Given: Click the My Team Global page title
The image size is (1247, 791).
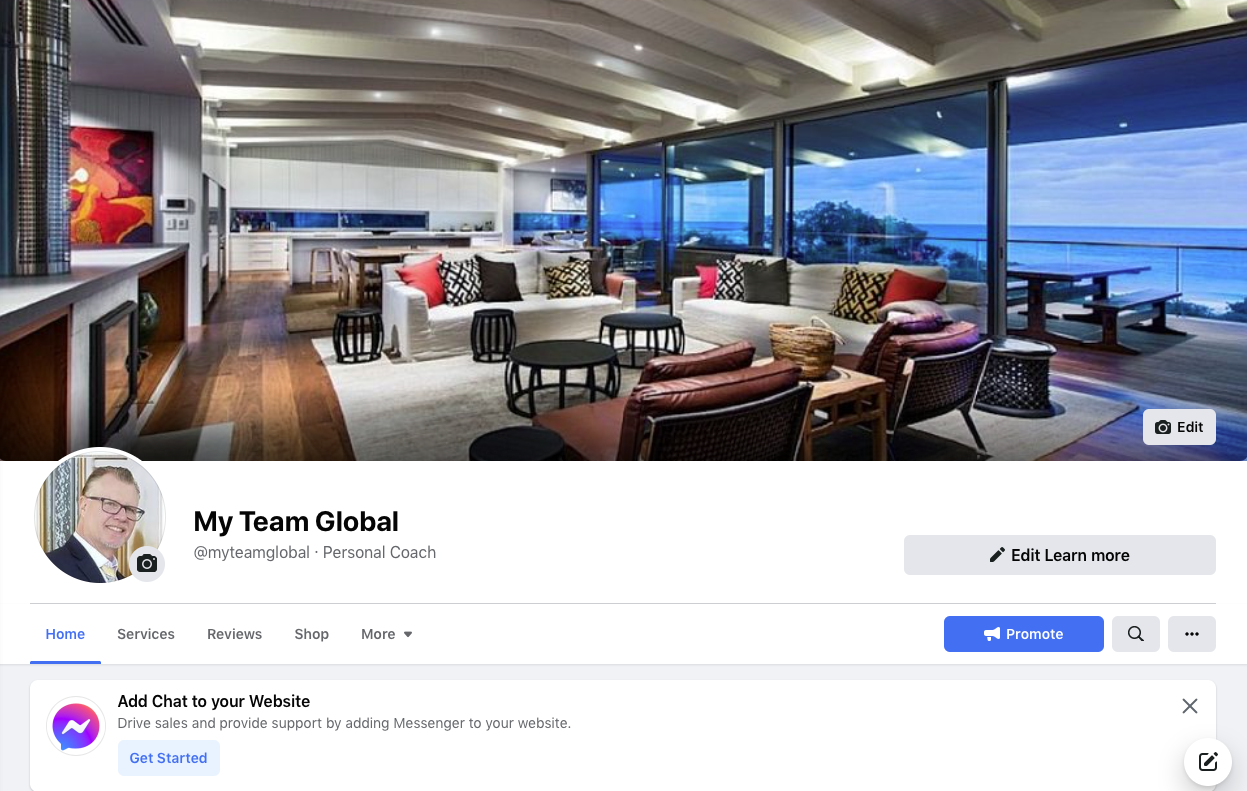Looking at the screenshot, I should coord(296,521).
